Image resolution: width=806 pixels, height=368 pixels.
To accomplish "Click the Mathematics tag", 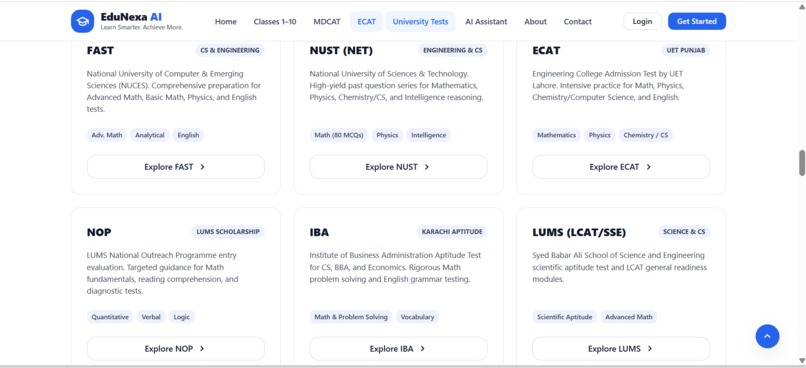I will [556, 135].
